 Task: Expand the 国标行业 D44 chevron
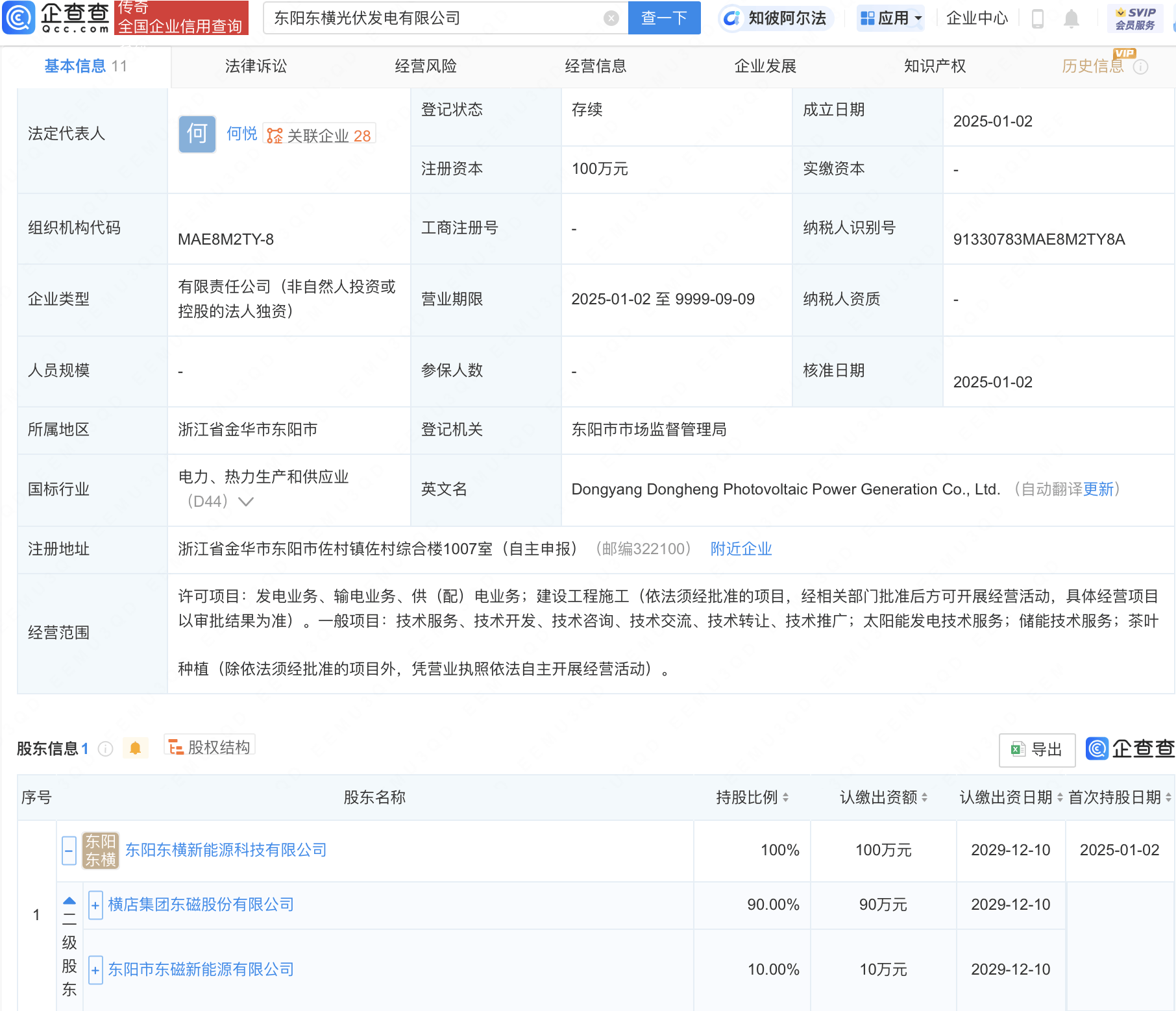(246, 502)
